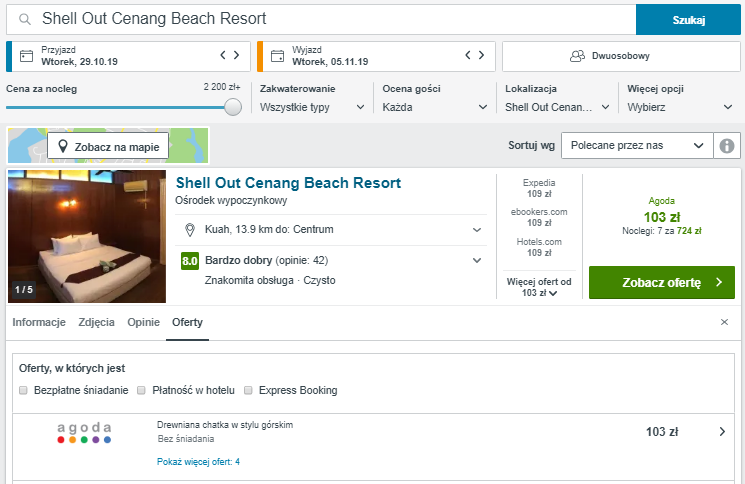Click the Szukaj search button

[x=688, y=19]
